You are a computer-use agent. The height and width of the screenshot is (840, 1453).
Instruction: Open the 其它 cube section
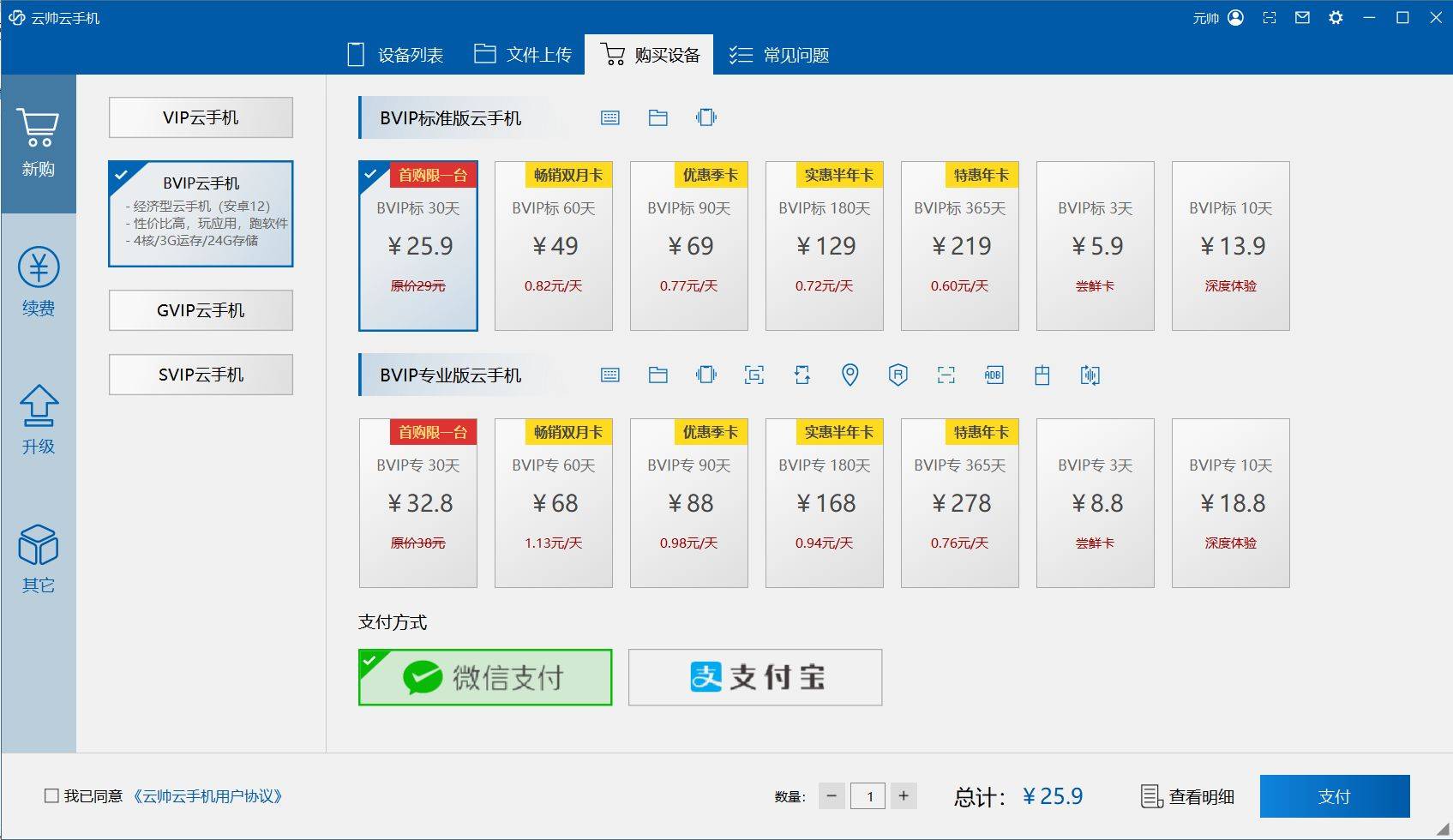tap(39, 559)
